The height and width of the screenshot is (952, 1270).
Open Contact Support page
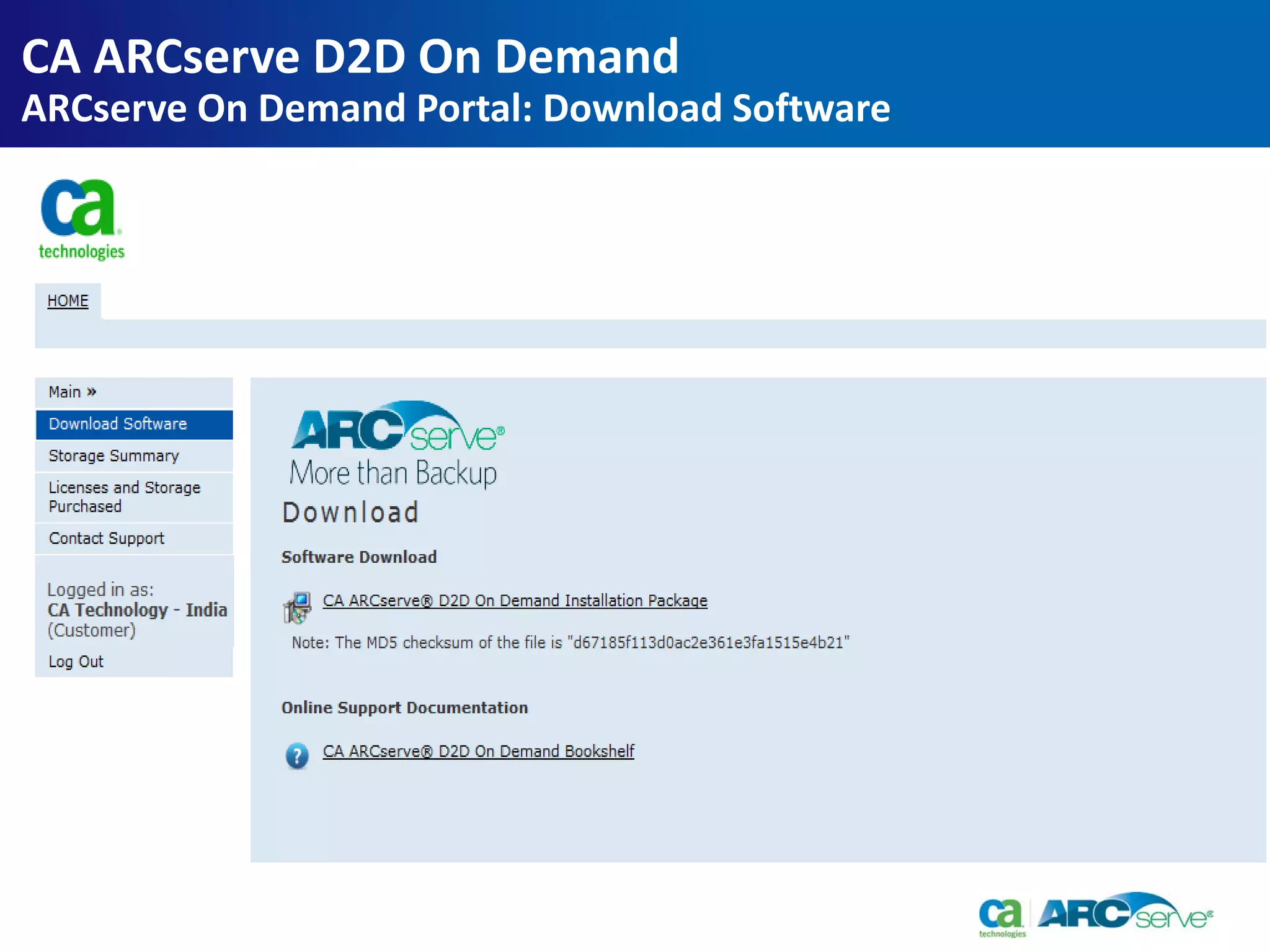click(x=134, y=539)
